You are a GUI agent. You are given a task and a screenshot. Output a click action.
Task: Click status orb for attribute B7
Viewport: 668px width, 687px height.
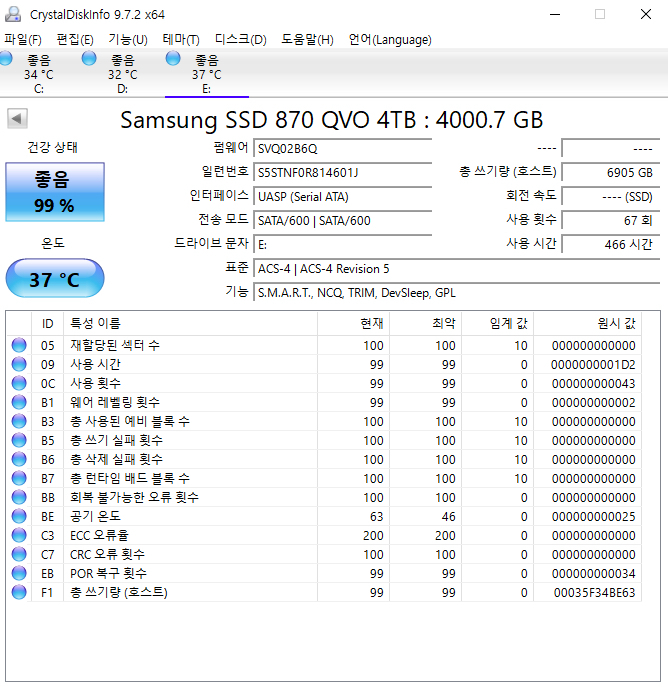(19, 478)
